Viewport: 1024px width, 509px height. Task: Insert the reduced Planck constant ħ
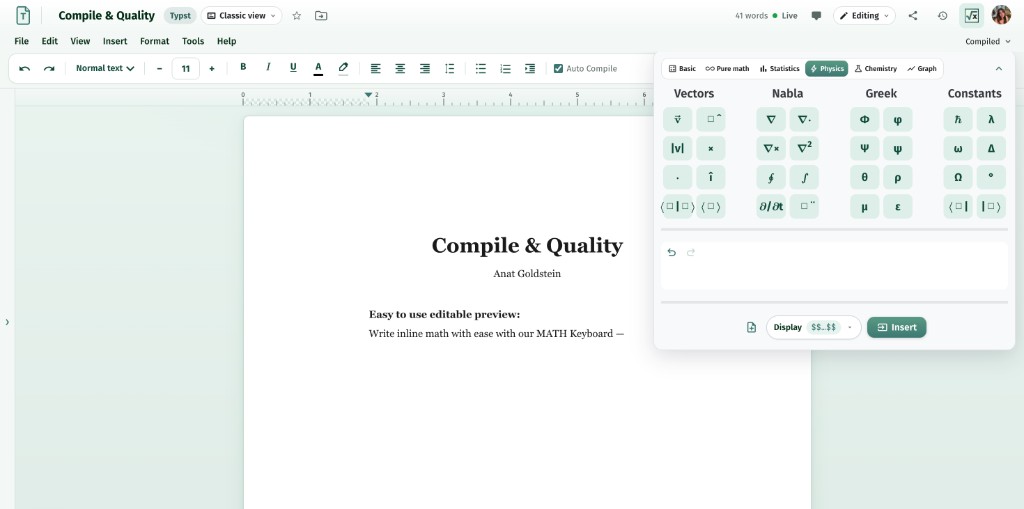958,120
